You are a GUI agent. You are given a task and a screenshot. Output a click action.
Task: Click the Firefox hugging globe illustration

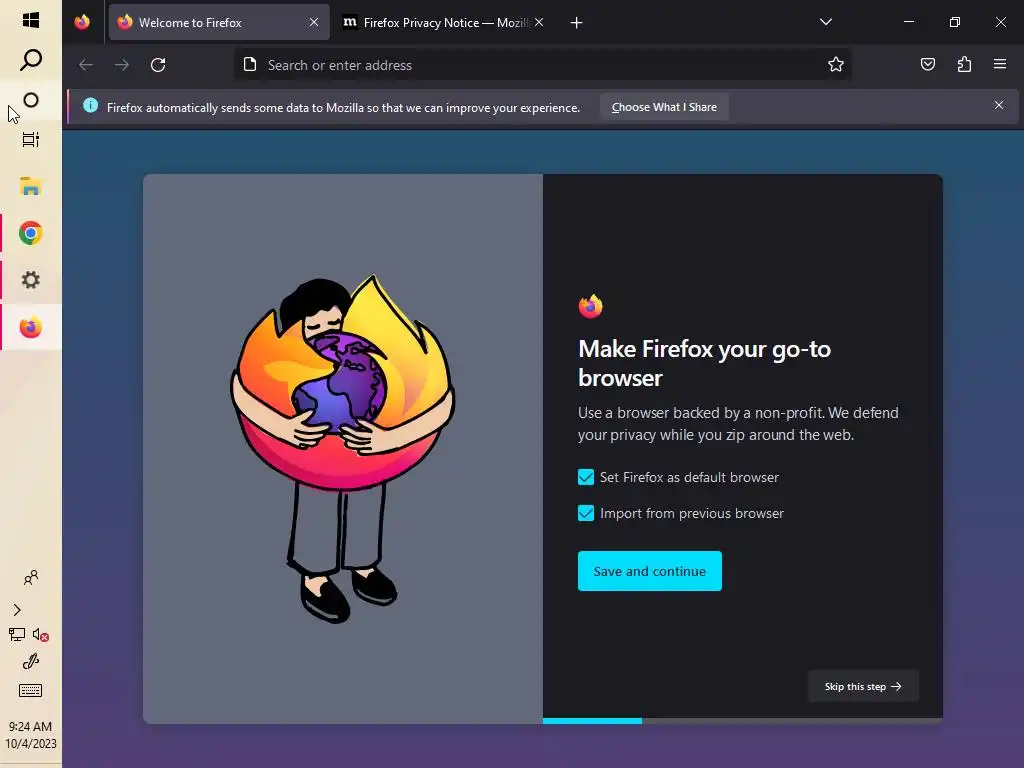pyautogui.click(x=343, y=449)
